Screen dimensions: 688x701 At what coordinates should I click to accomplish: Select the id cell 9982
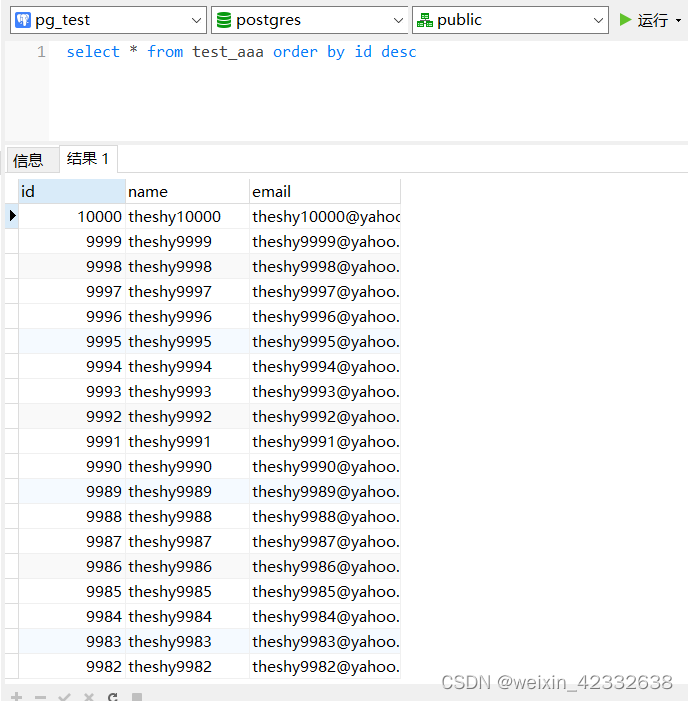click(72, 667)
